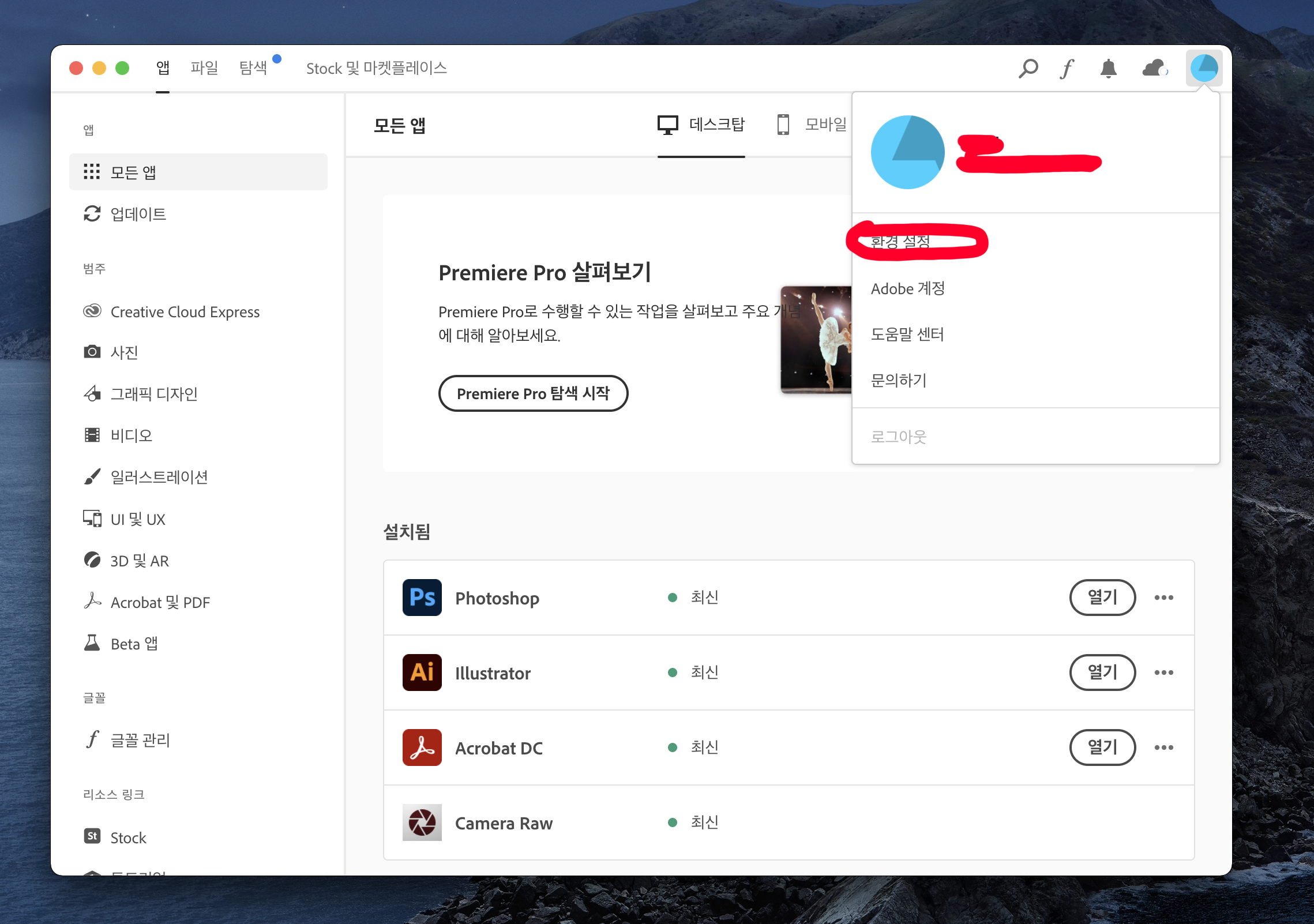The image size is (1314, 924).
Task: Select 사진 category label
Action: click(x=124, y=352)
